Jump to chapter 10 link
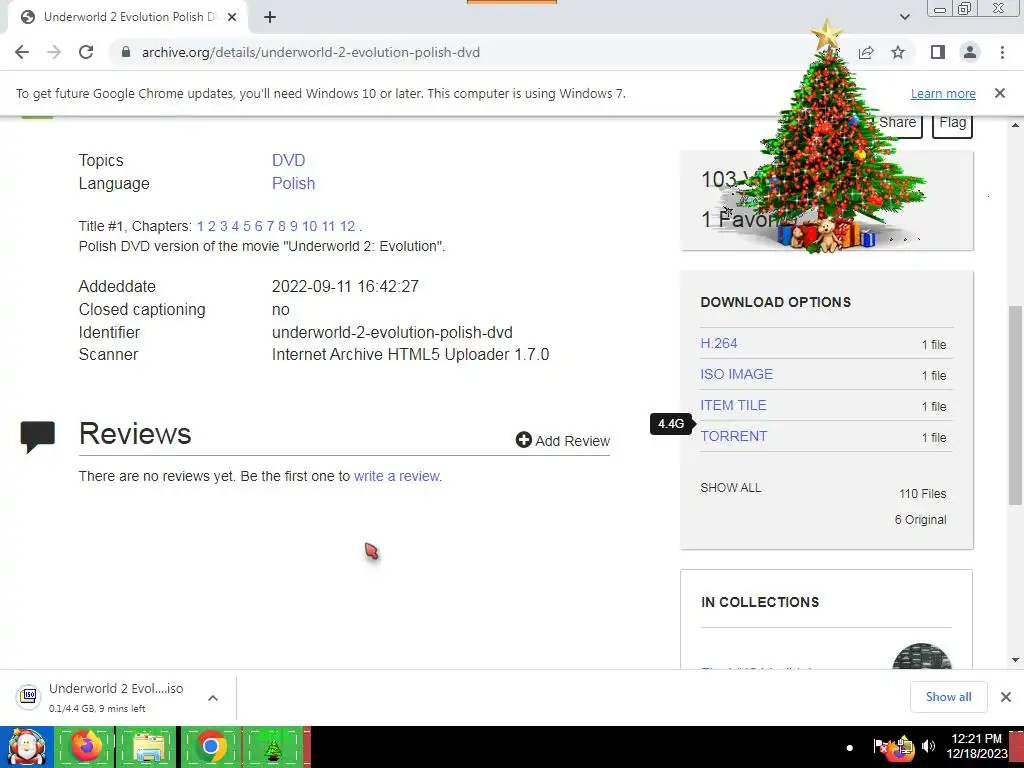The image size is (1024, 768). point(310,226)
